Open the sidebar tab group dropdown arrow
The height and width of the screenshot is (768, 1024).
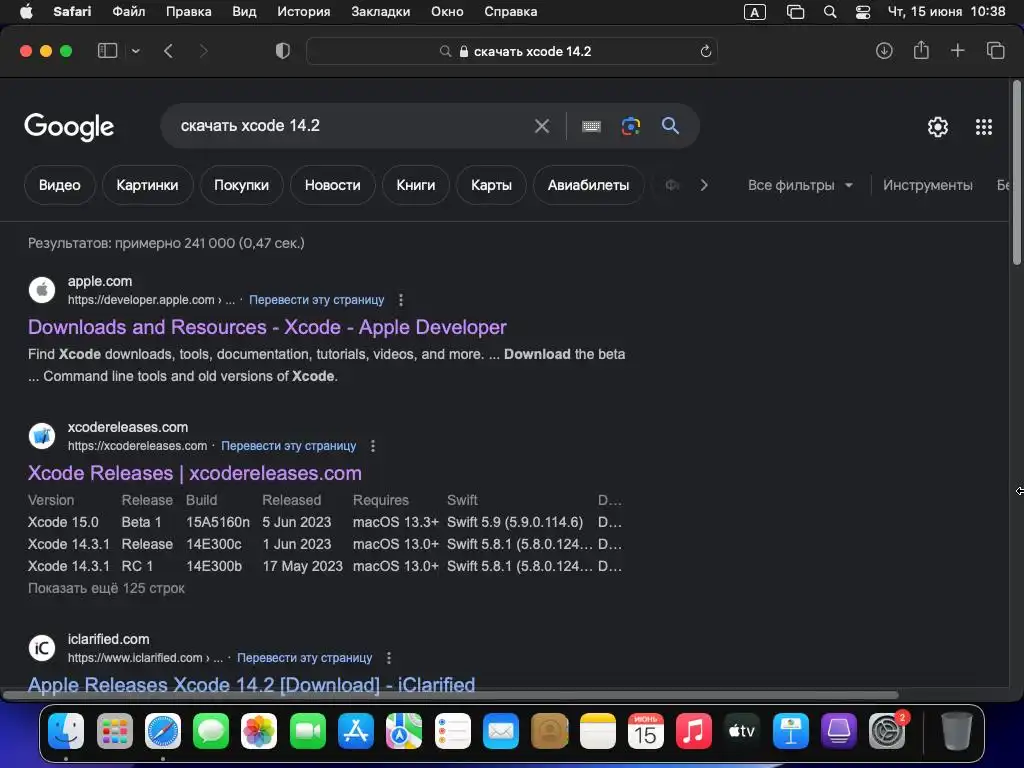pyautogui.click(x=135, y=51)
